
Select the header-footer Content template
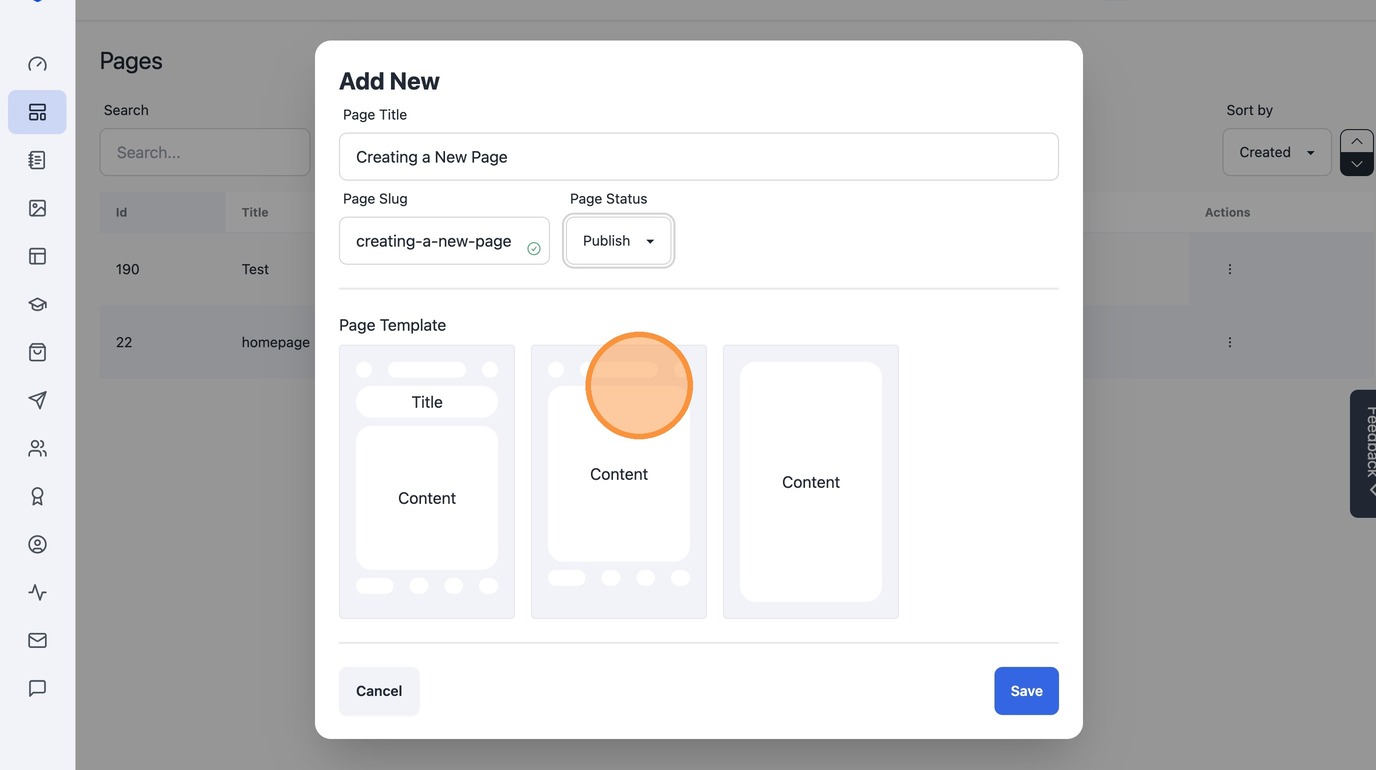click(619, 482)
